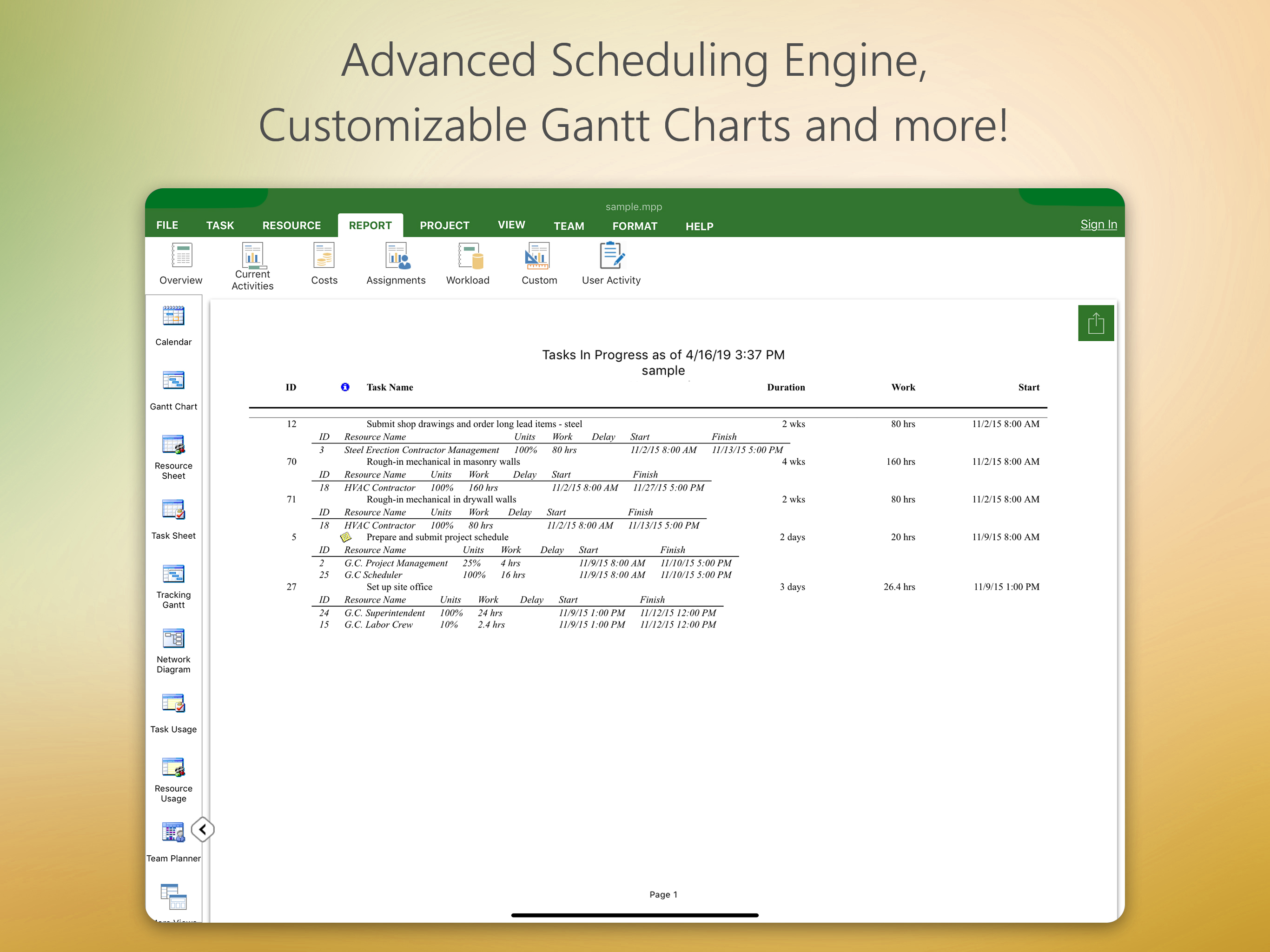The width and height of the screenshot is (1270, 952).
Task: Open the FILE menu tab
Action: click(167, 225)
